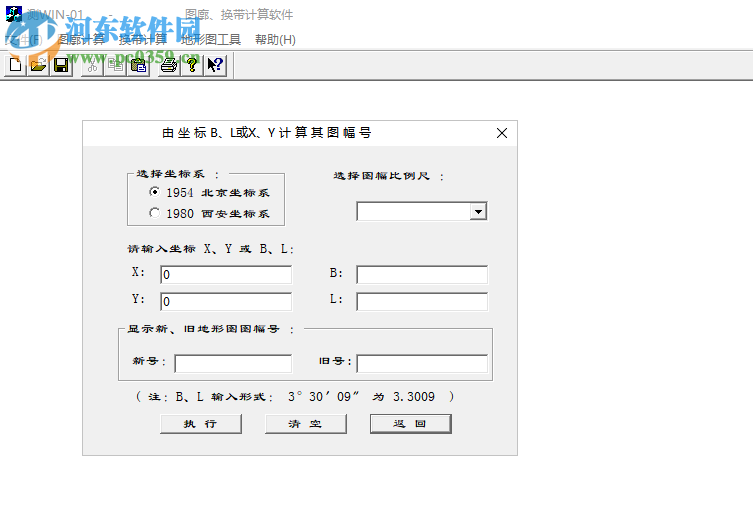Click the 显示新、旧地形图图幅号 label
753x524 pixels.
tap(210, 329)
